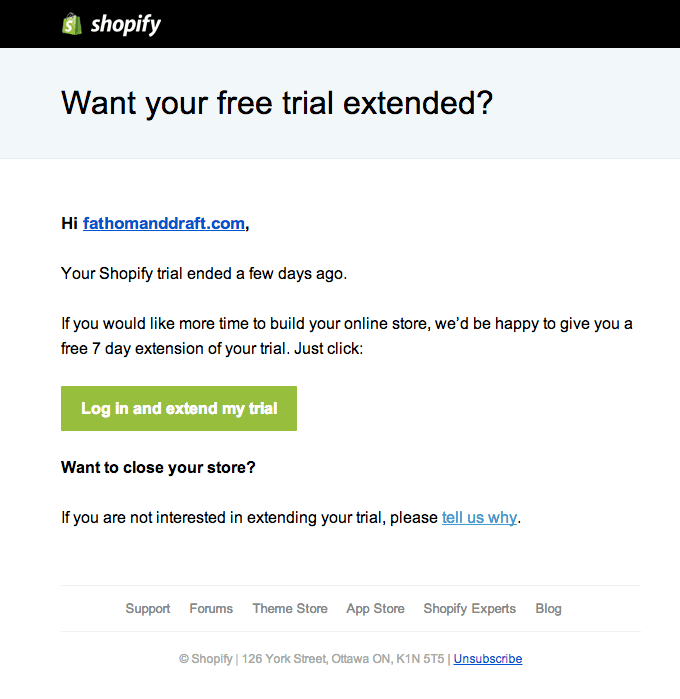Navigate to the Blog footer link
The height and width of the screenshot is (699, 680).
(548, 608)
